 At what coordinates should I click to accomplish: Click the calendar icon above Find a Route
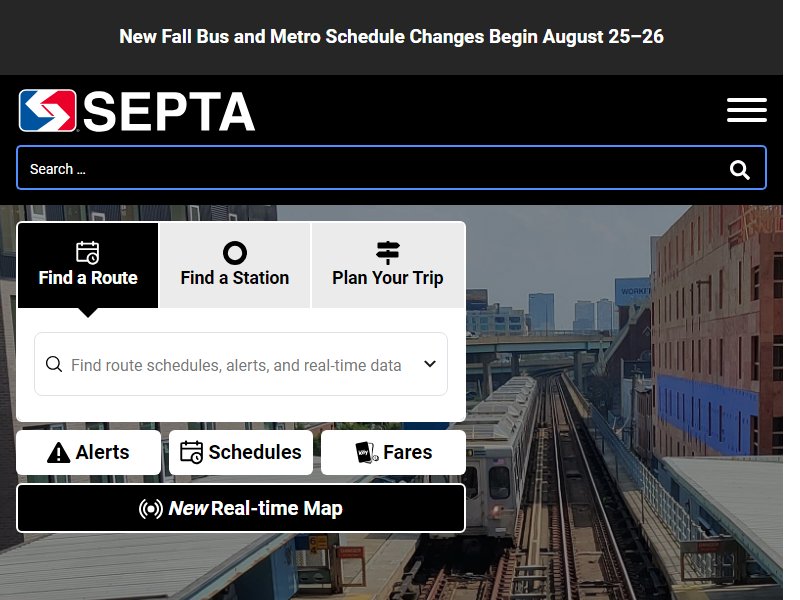pos(88,252)
